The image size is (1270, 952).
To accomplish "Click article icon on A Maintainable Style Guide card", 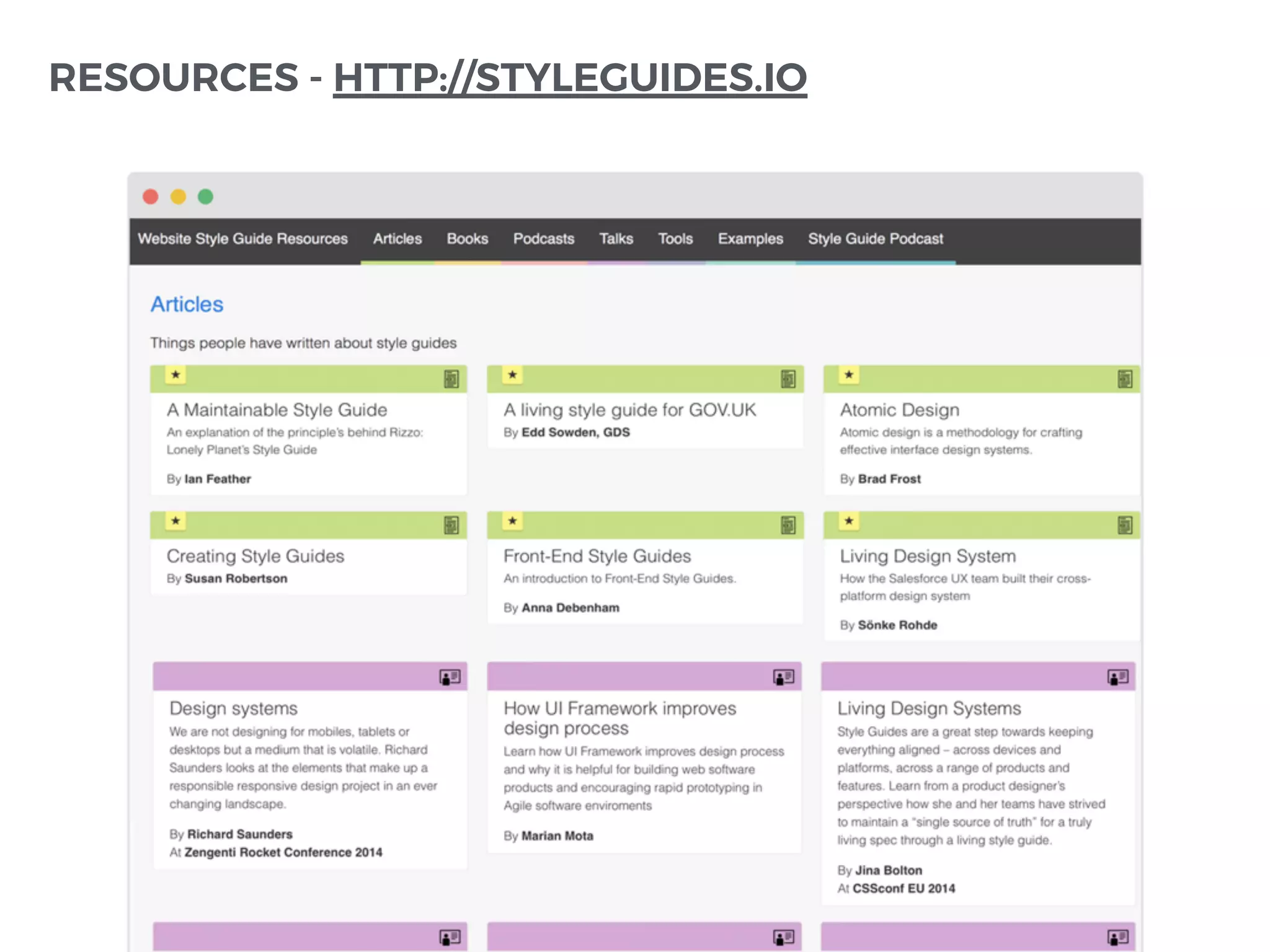I will 451,379.
